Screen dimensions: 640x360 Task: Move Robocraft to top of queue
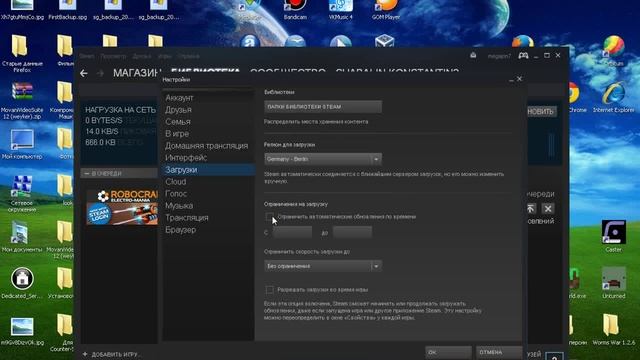pyautogui.click(x=530, y=209)
